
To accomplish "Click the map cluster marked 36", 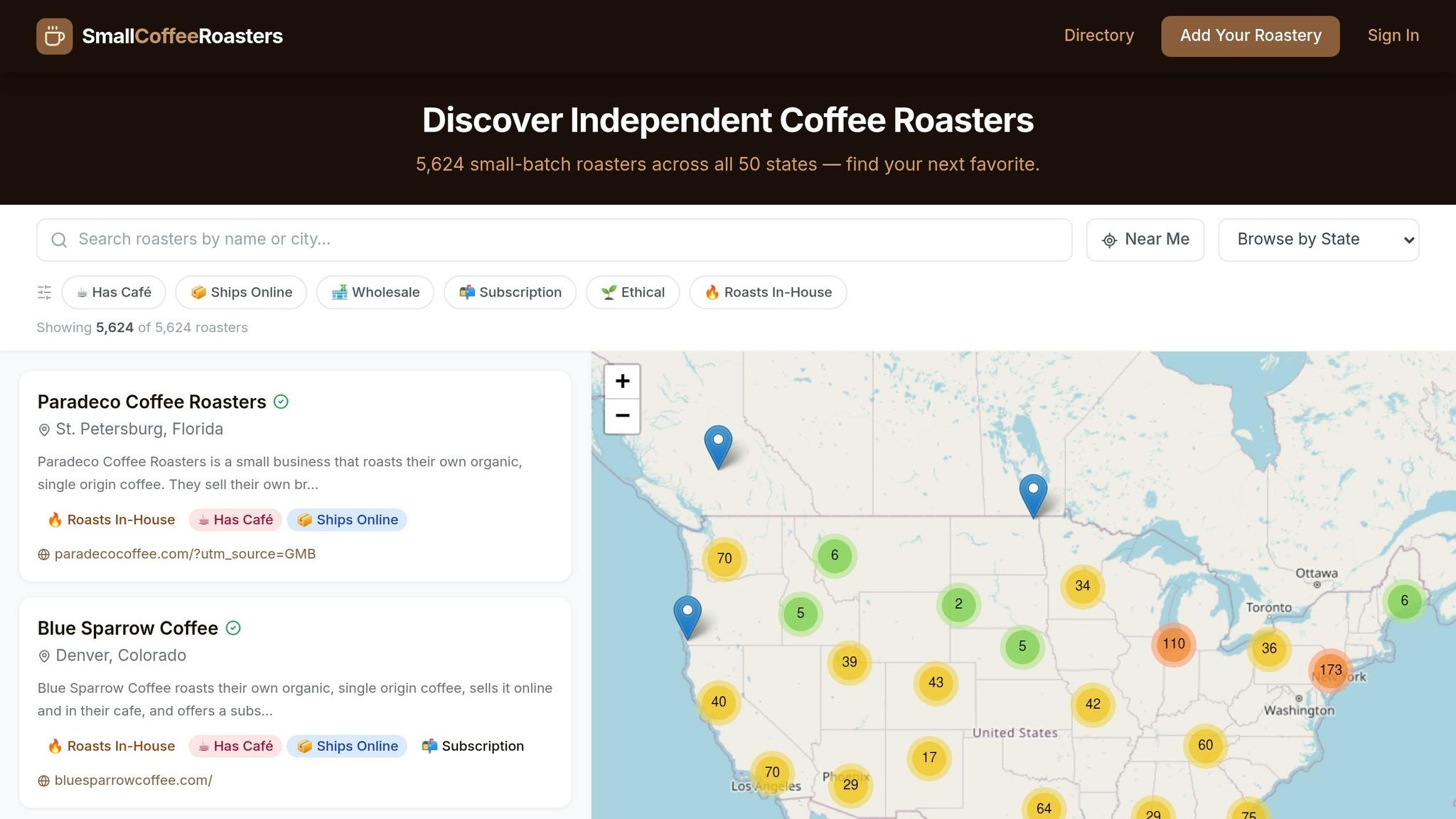I will pos(1269,648).
